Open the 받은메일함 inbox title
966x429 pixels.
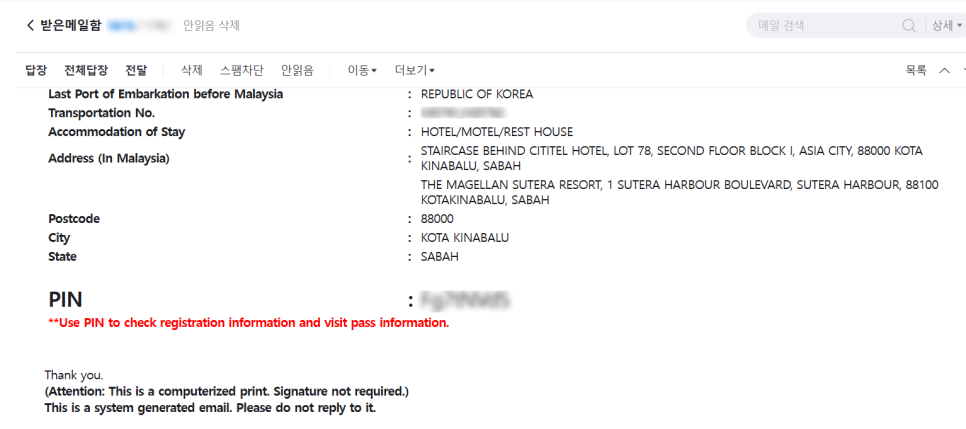[71, 26]
